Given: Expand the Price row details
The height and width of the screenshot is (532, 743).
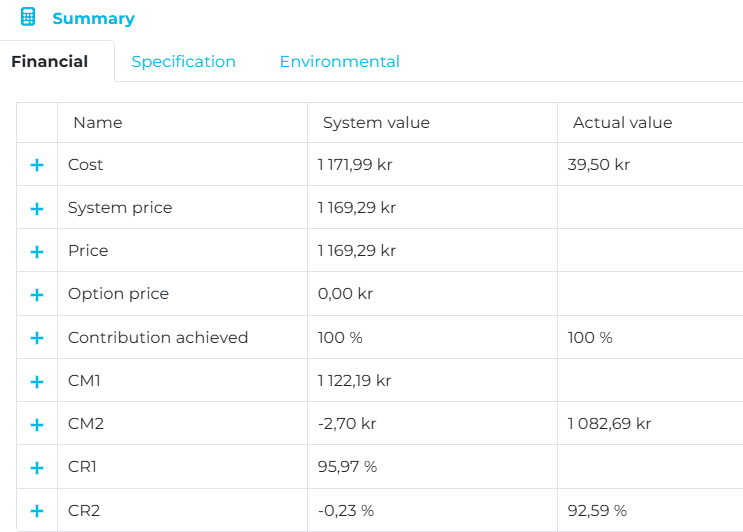Looking at the screenshot, I should [x=37, y=251].
